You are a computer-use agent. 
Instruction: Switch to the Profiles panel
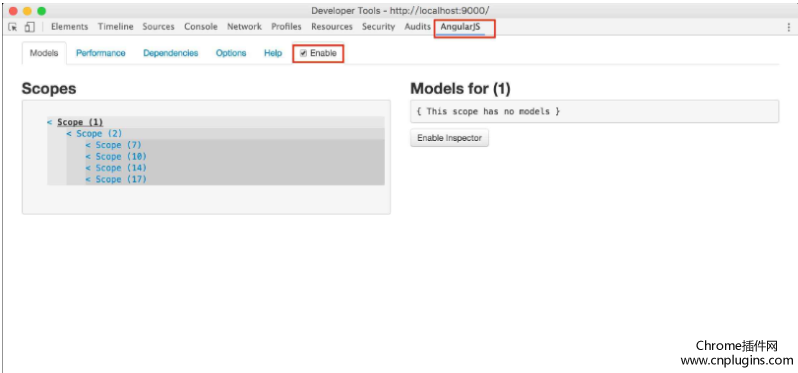pos(286,27)
